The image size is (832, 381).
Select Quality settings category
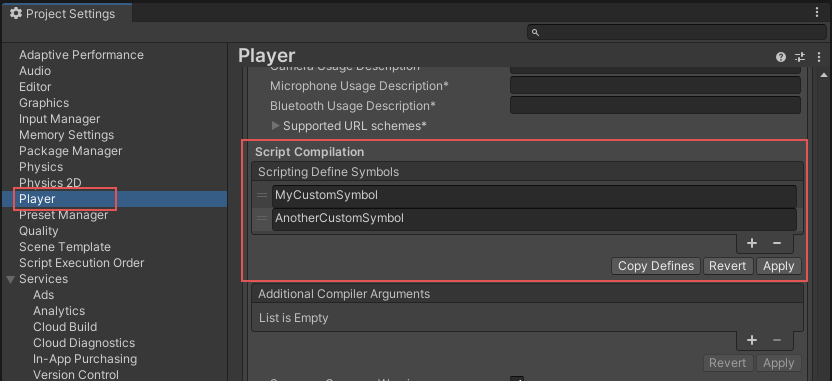tap(39, 231)
